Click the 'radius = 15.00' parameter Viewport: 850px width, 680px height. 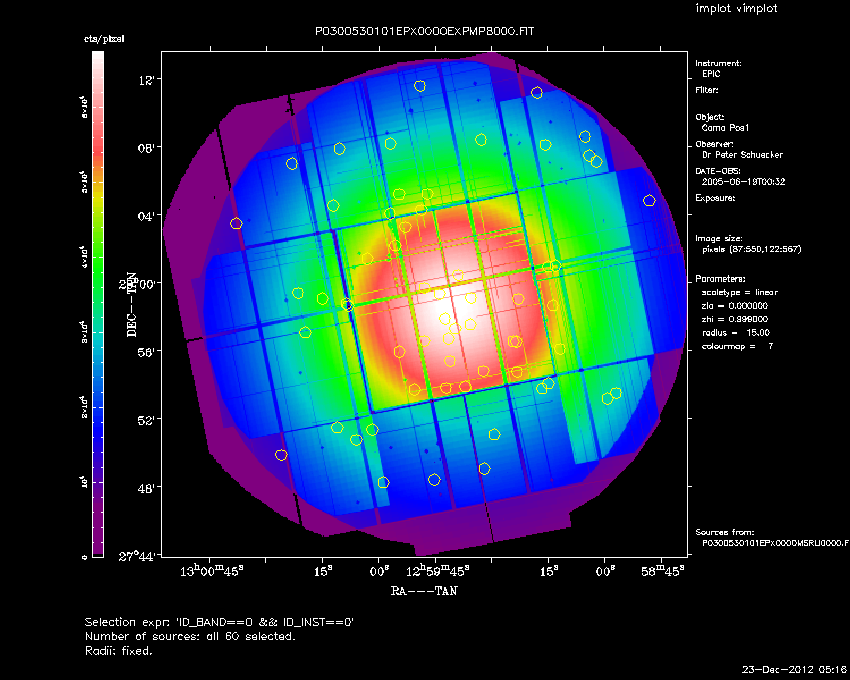(x=736, y=333)
